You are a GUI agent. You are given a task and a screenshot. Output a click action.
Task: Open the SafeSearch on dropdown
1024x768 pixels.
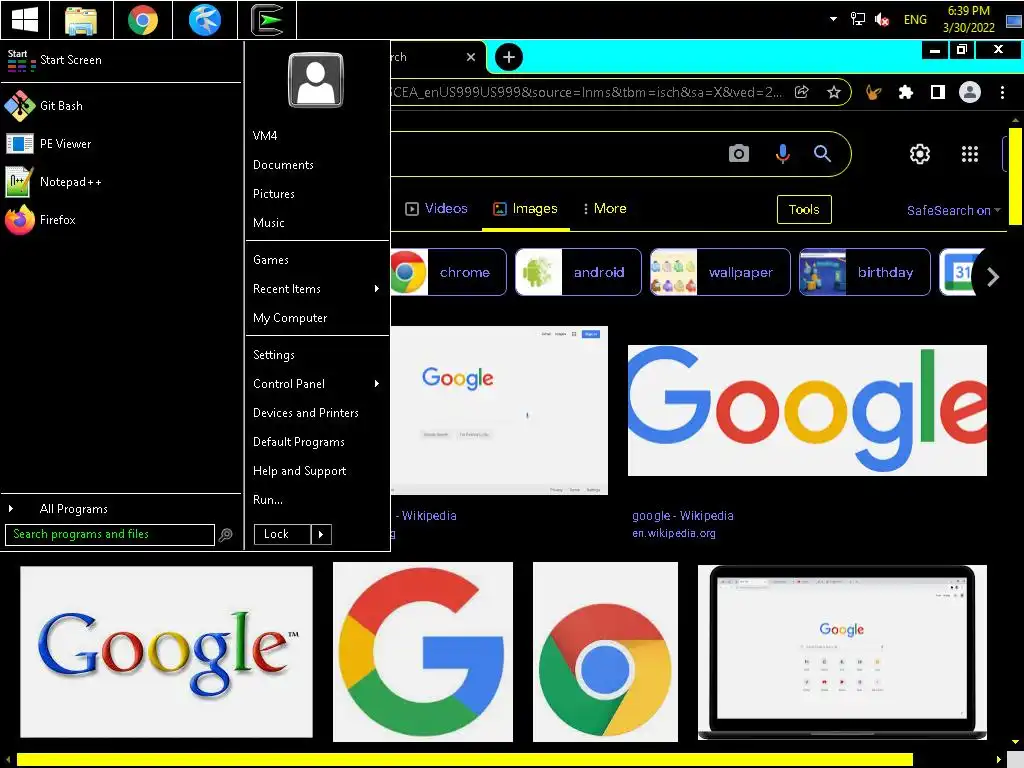[x=953, y=210]
